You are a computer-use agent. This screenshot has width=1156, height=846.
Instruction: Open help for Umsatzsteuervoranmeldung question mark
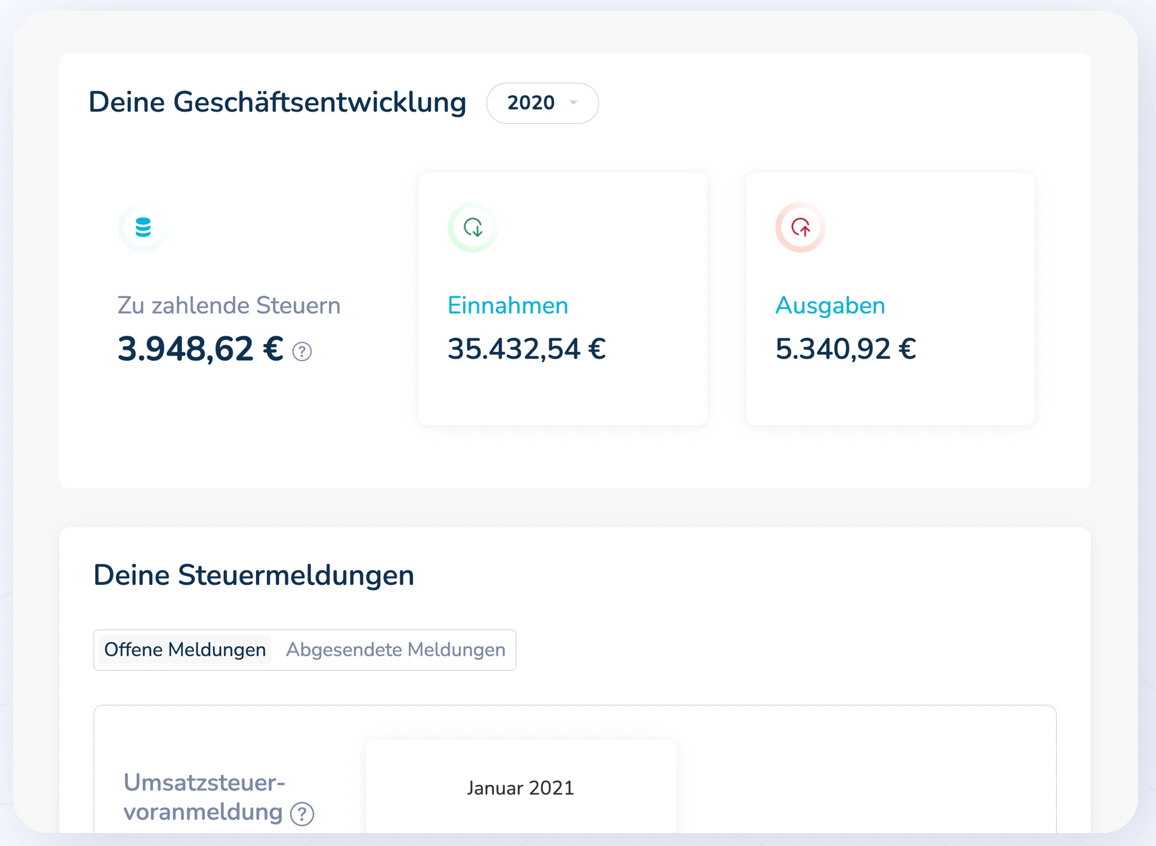tap(302, 814)
